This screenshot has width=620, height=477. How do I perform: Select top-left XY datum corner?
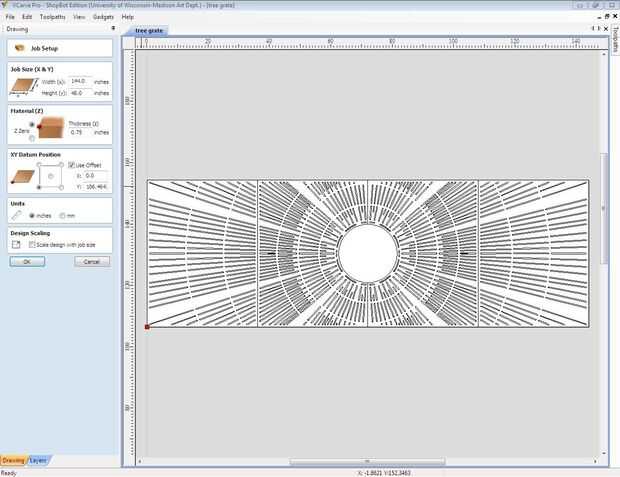click(39, 165)
